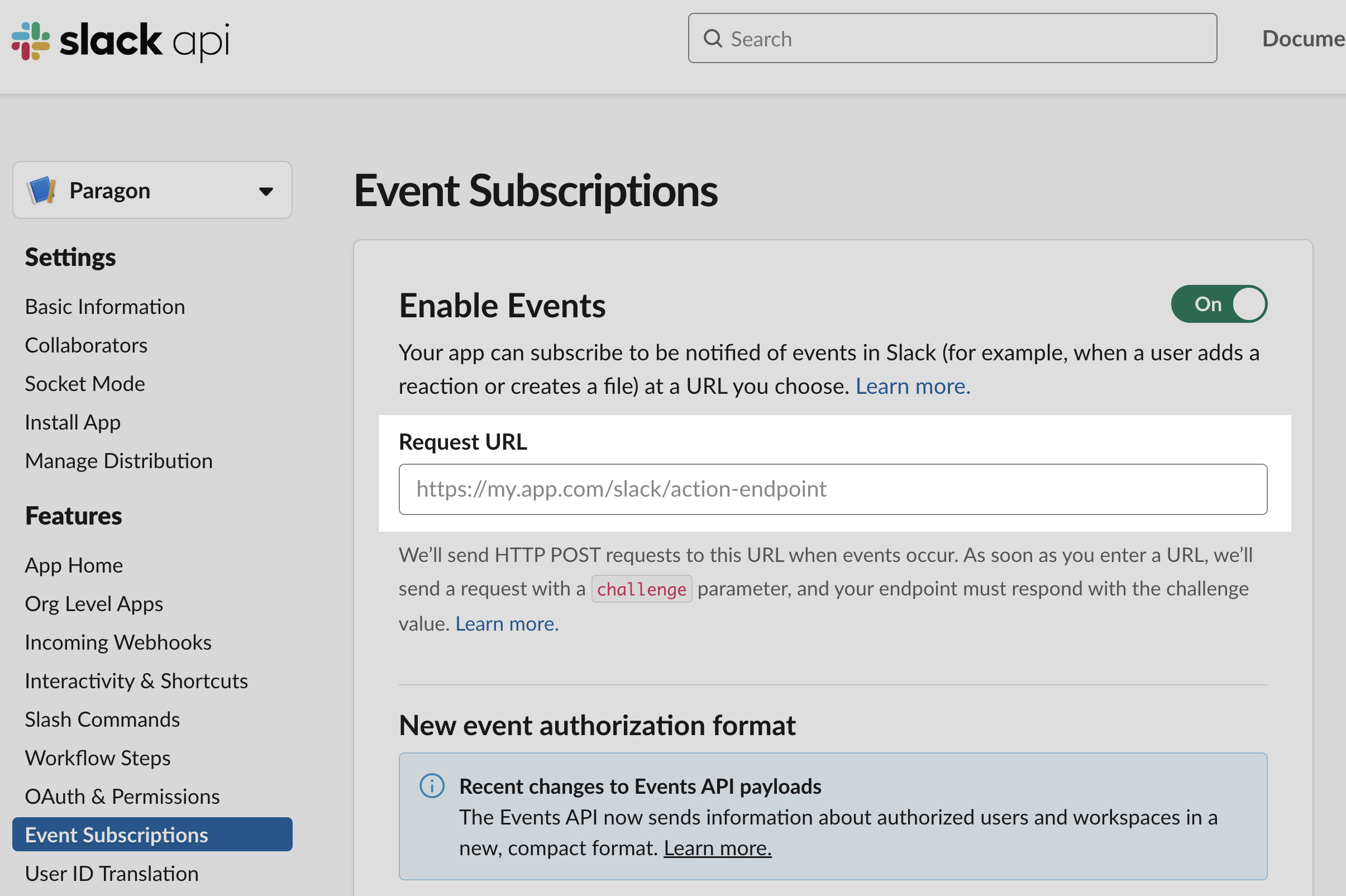Click Learn more after challenge value text

coord(507,623)
